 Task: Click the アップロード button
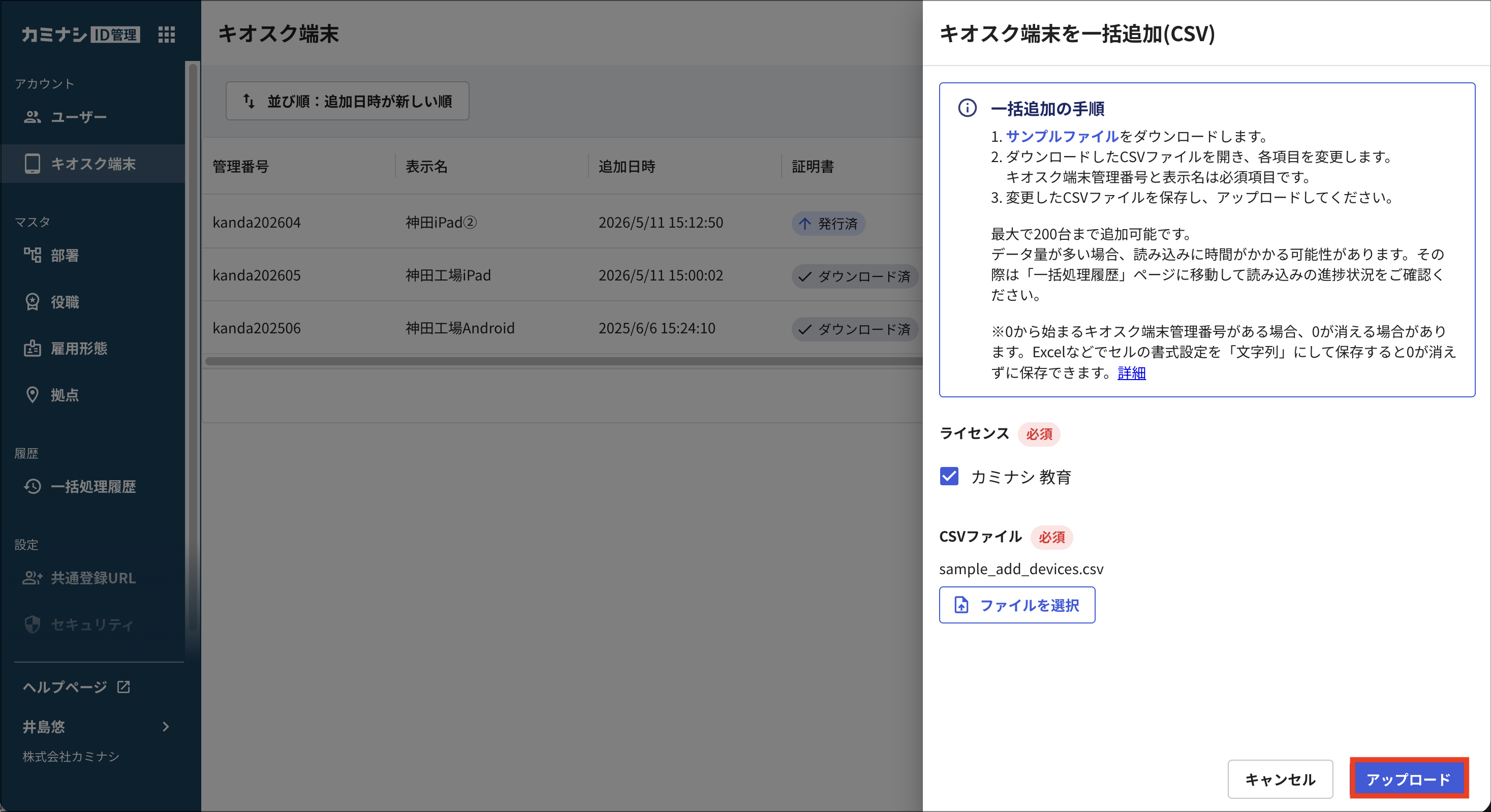coord(1409,779)
